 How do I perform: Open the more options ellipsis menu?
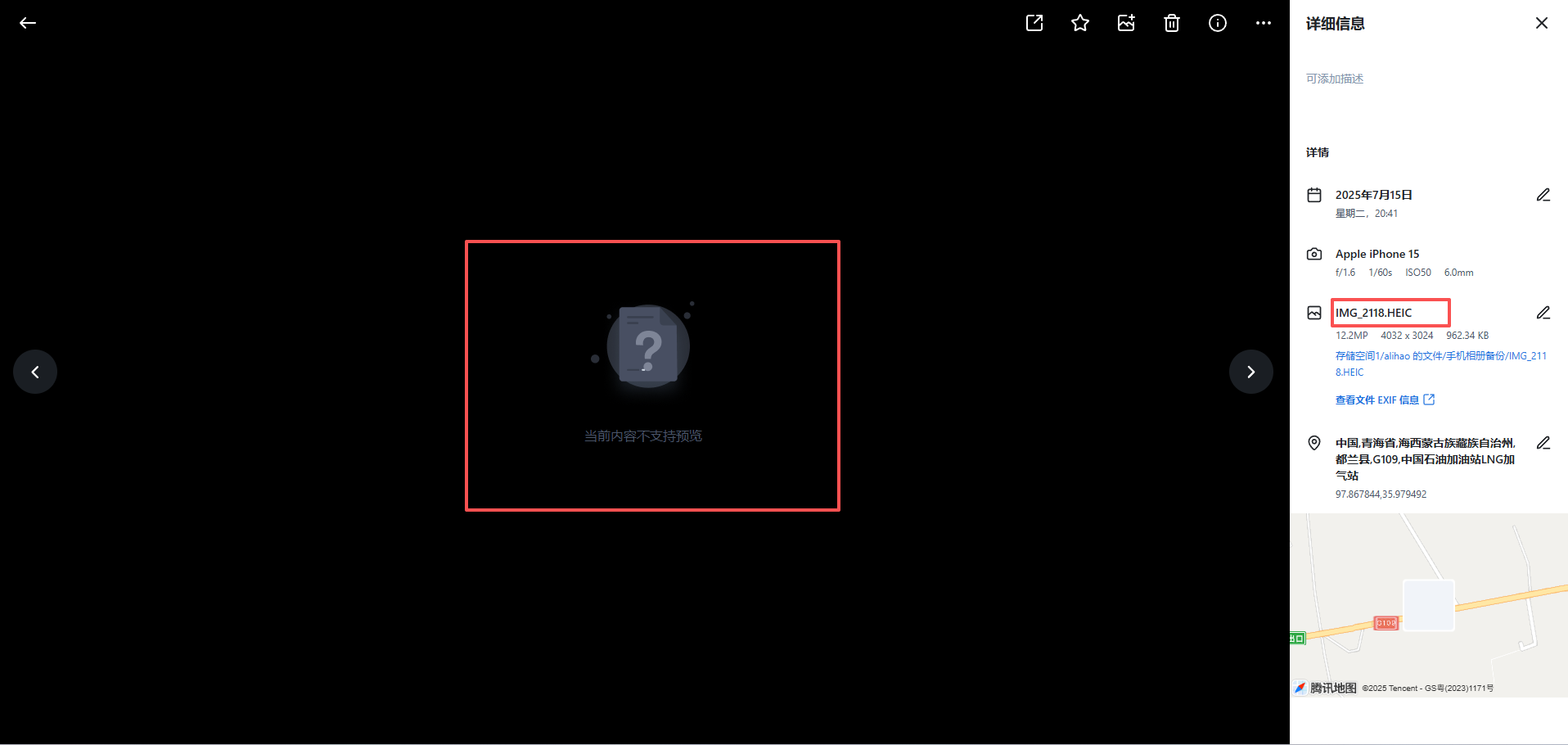pyautogui.click(x=1263, y=23)
